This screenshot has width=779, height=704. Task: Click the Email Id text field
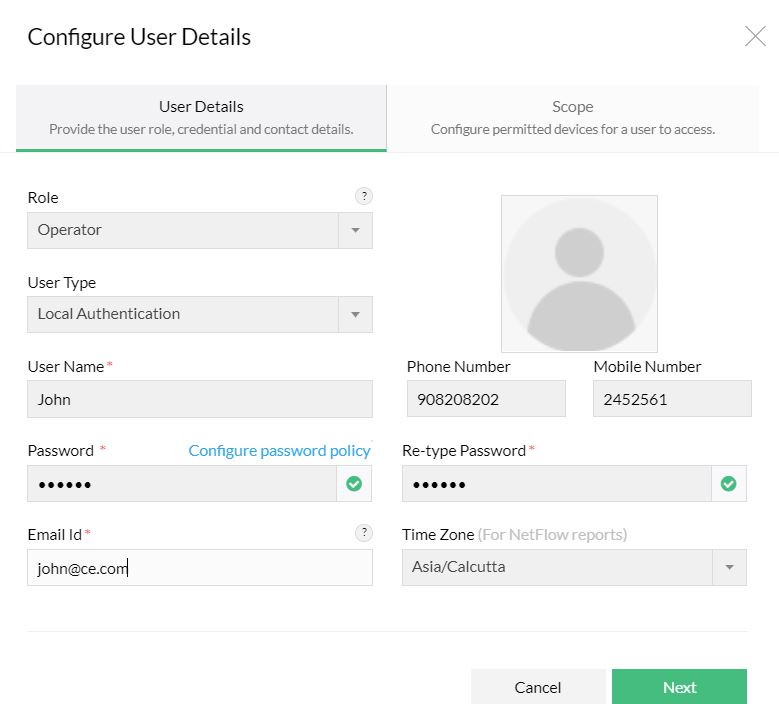point(199,567)
